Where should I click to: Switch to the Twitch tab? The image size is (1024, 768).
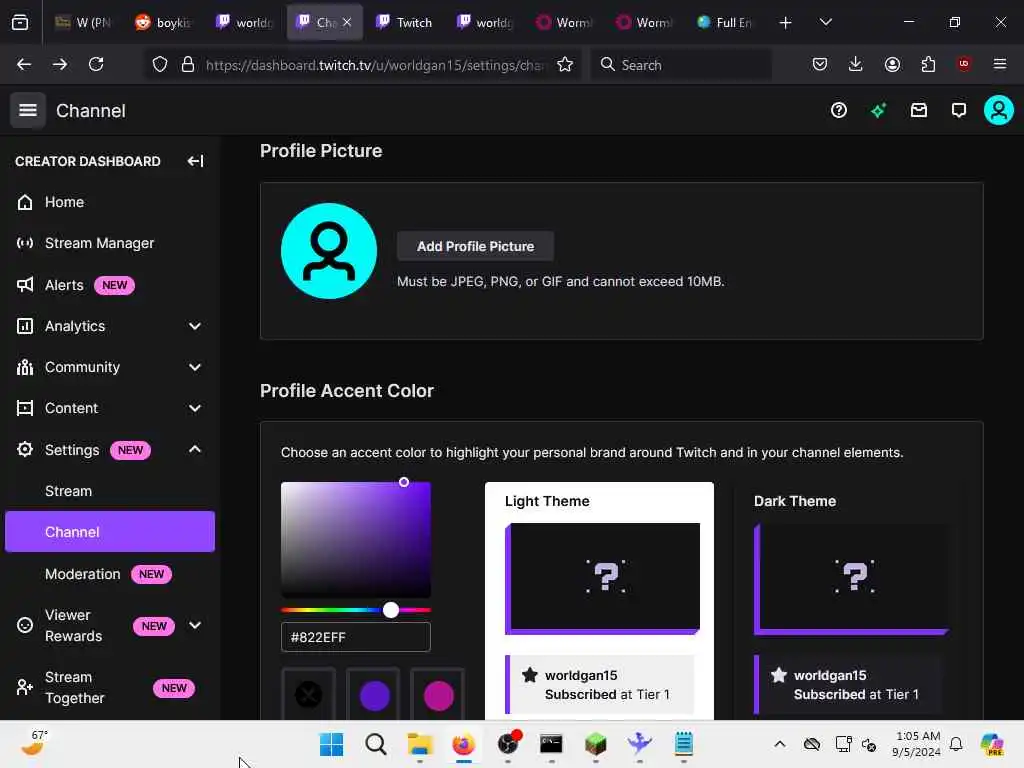pyautogui.click(x=404, y=22)
